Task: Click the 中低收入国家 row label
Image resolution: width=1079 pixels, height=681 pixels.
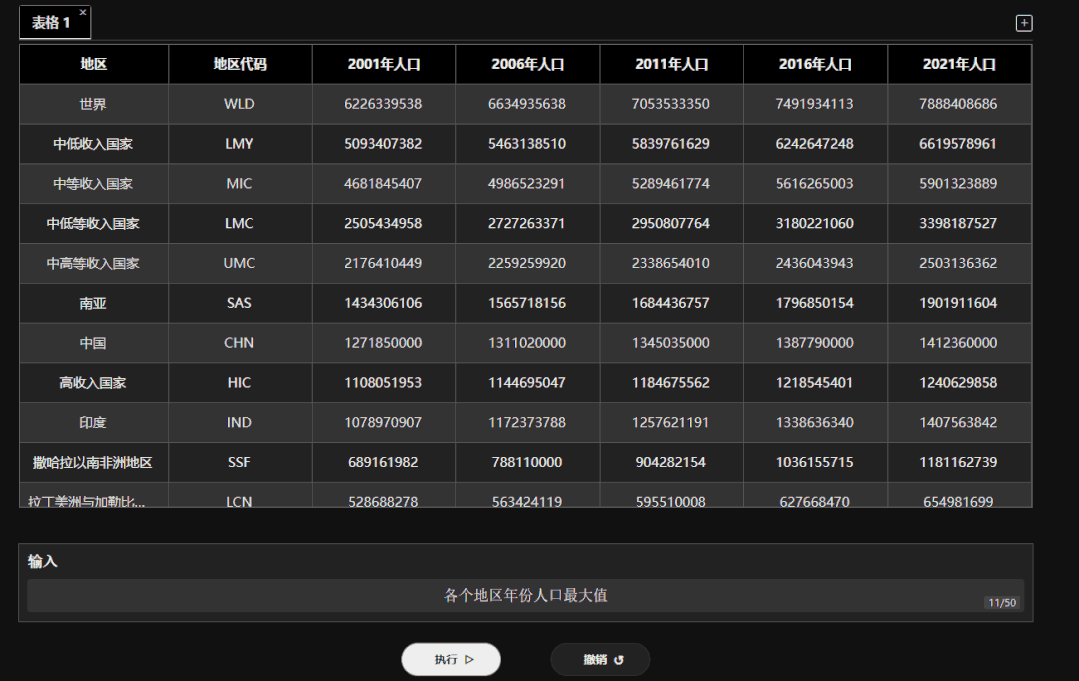Action: click(x=94, y=144)
